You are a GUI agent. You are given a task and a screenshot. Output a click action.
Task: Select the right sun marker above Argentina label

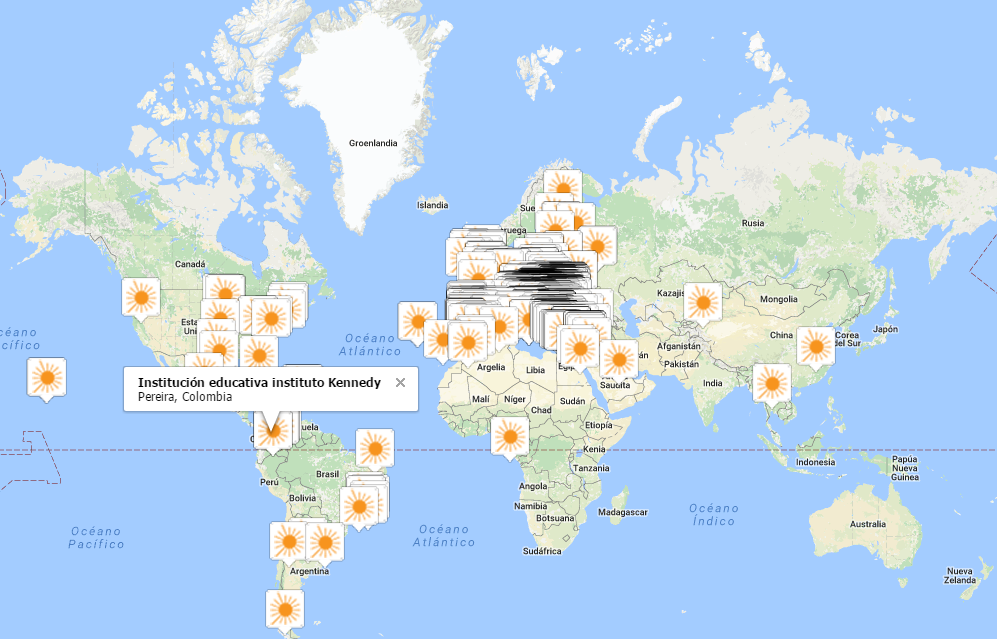coord(326,543)
